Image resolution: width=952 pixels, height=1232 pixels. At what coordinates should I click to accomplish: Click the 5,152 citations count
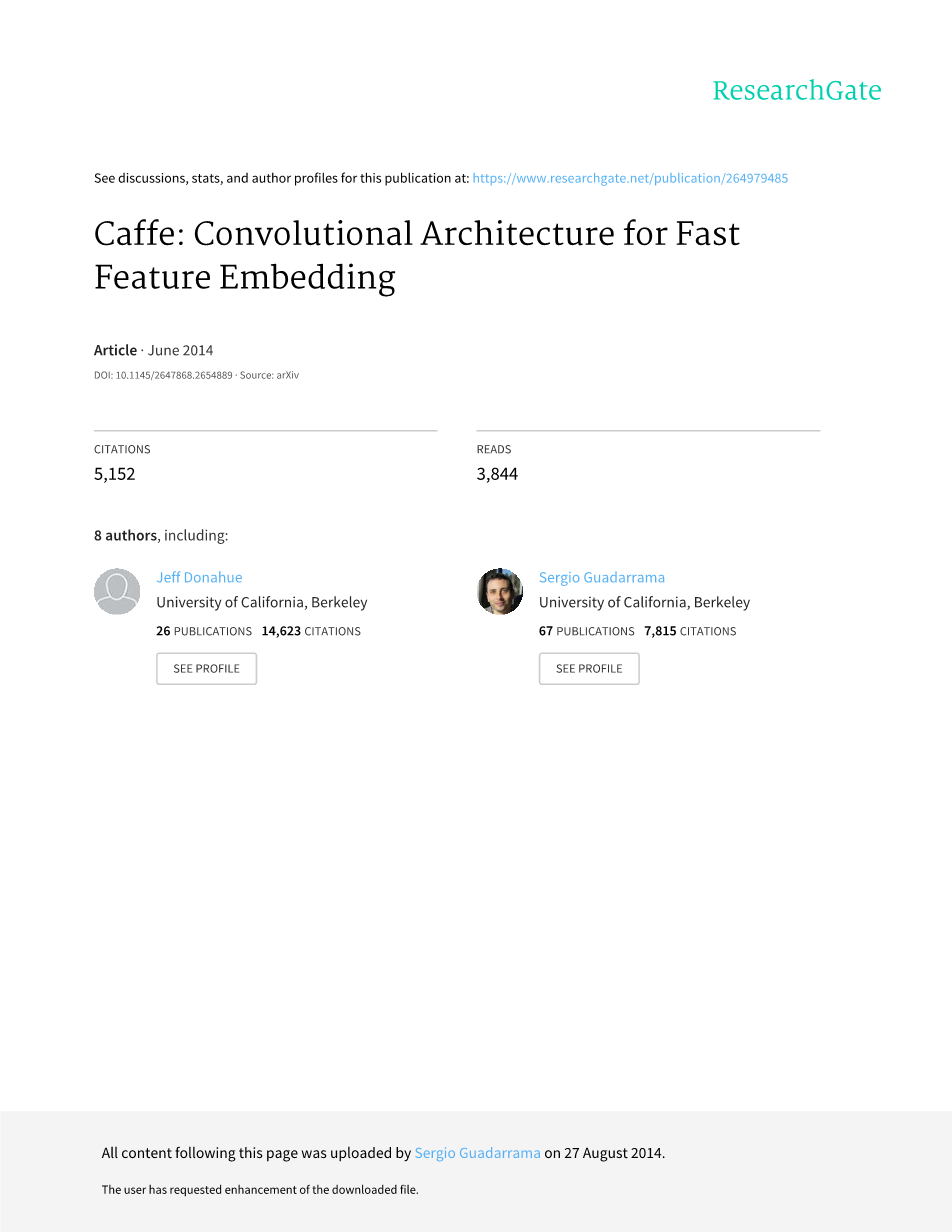[114, 474]
